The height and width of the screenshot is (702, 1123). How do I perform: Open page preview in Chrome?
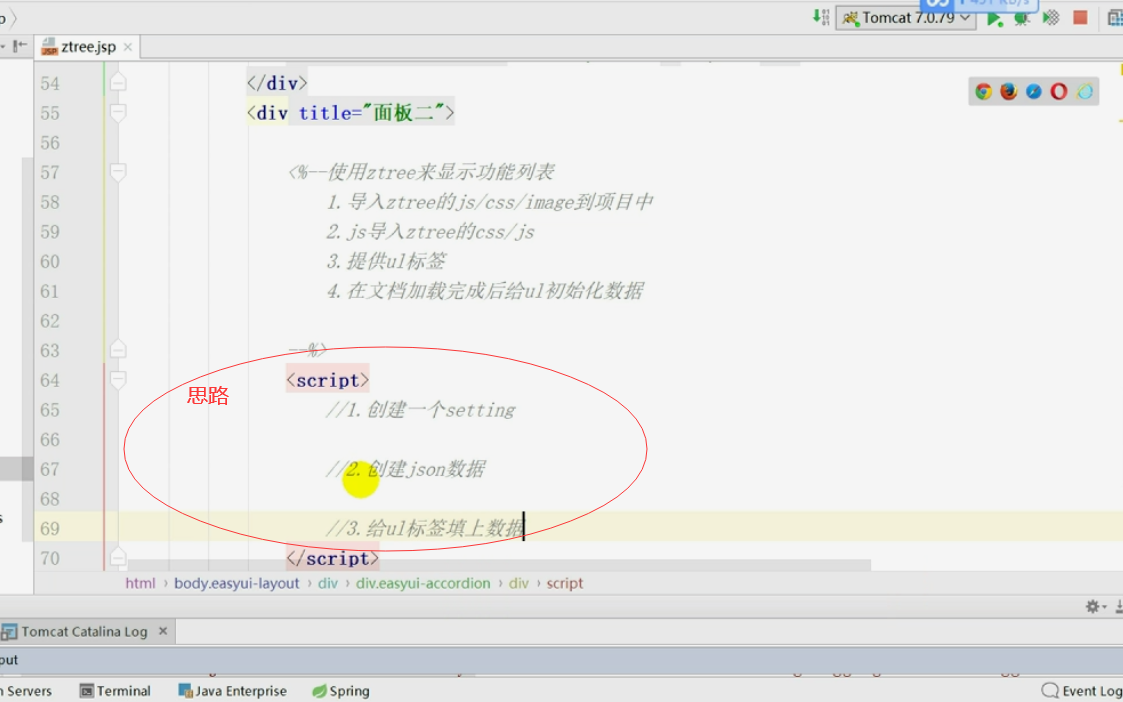[983, 91]
